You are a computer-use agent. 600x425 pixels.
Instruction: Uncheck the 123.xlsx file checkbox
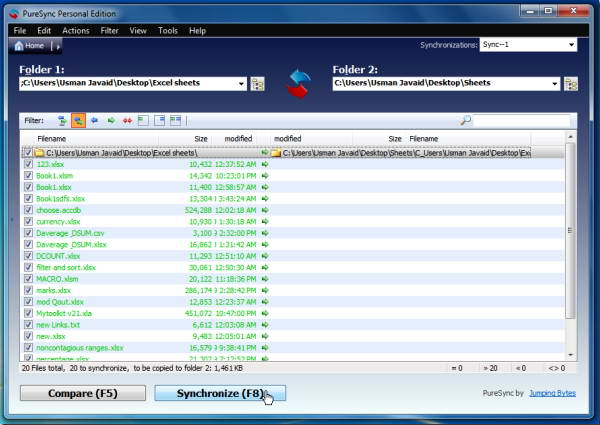pos(28,164)
